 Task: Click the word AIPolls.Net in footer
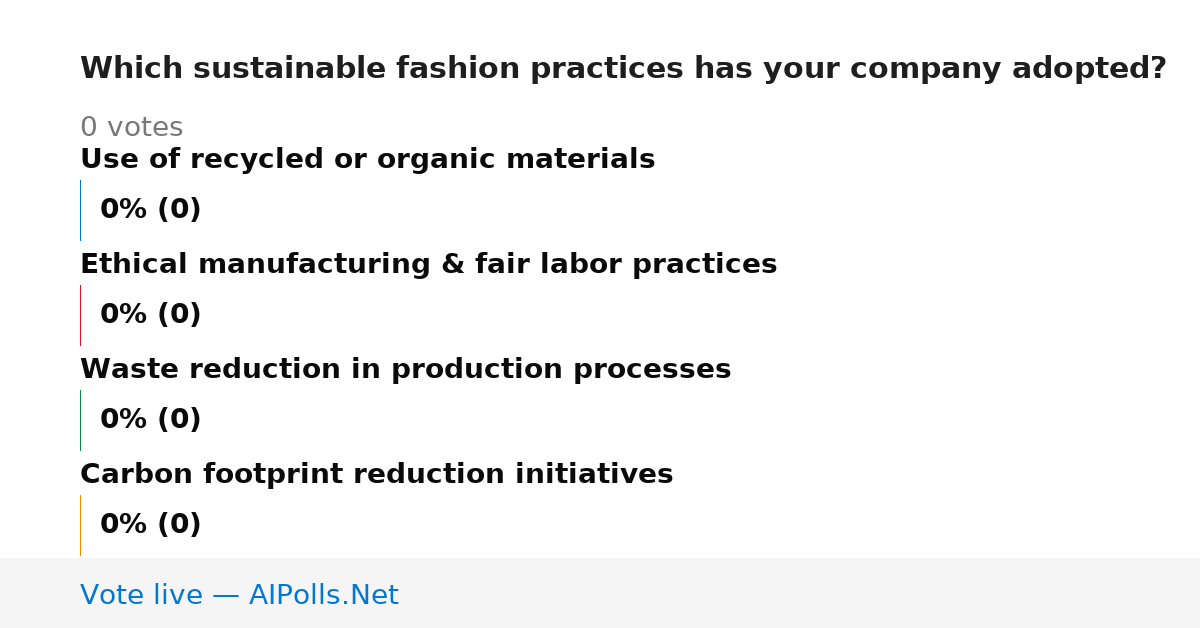(323, 595)
